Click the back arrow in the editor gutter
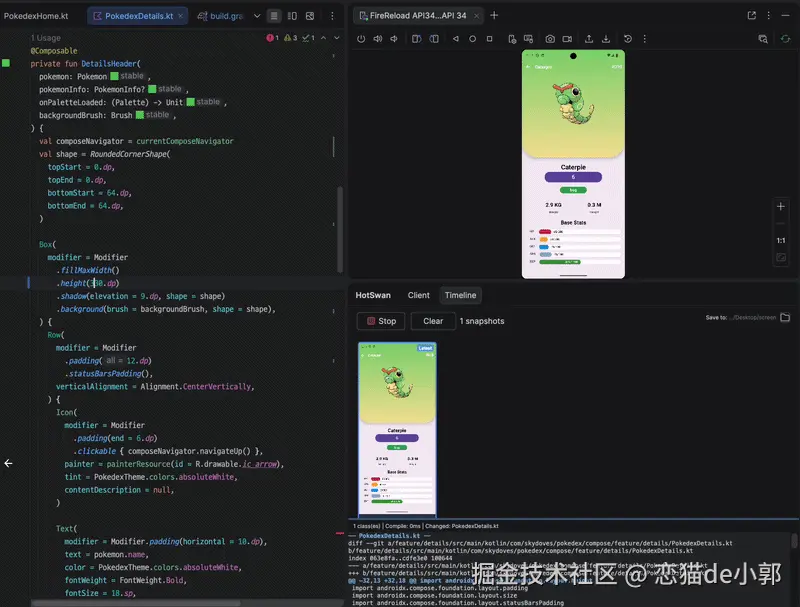The image size is (800, 607). click(8, 463)
